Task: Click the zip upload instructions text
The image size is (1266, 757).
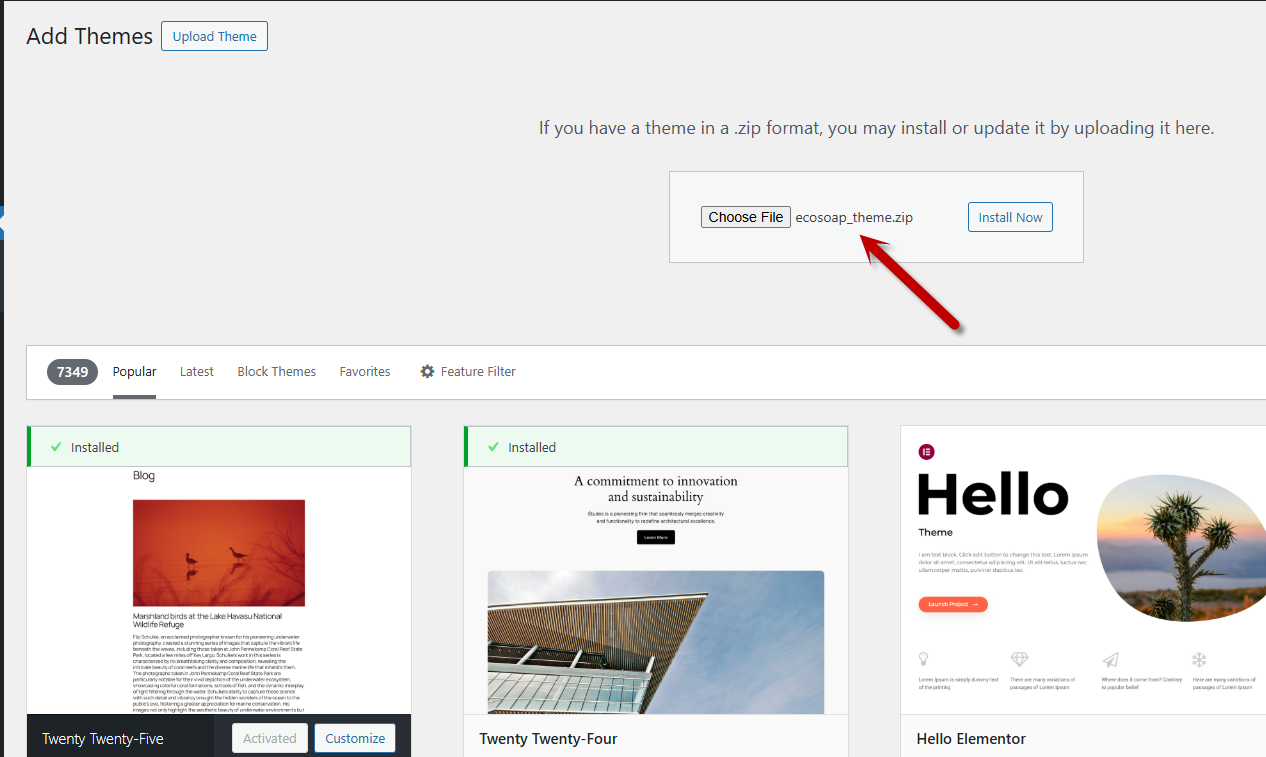Action: click(x=876, y=128)
